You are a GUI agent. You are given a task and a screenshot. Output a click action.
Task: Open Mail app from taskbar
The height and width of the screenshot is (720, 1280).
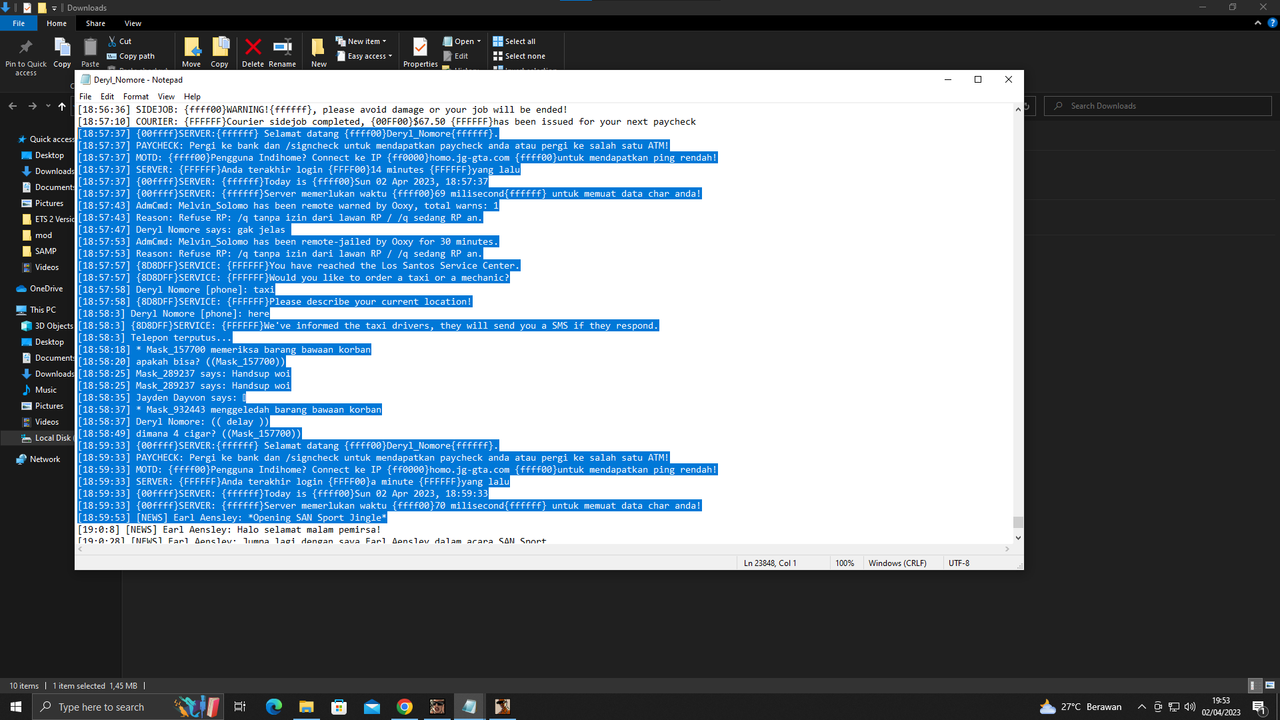(372, 707)
